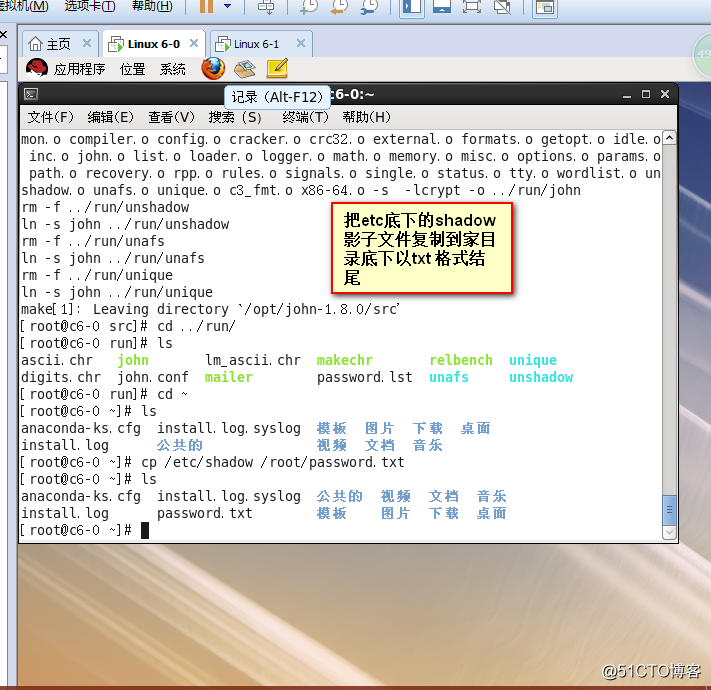Click the cyan 'unafs' link name

[x=448, y=377]
